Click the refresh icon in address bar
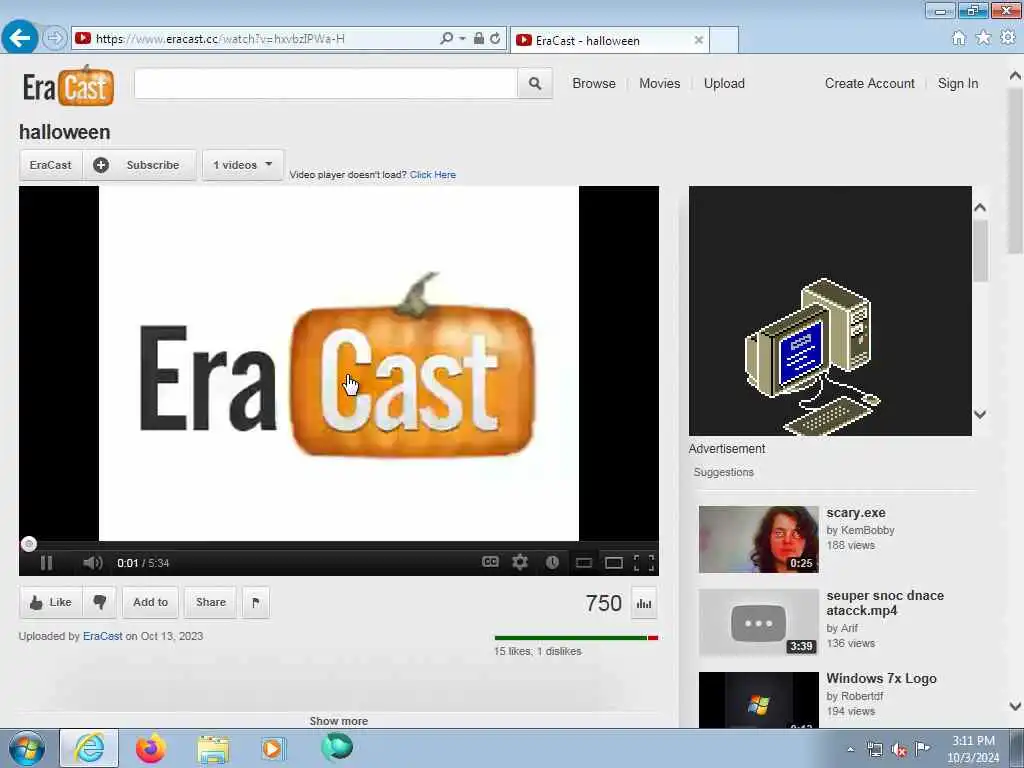The image size is (1024, 768). [495, 39]
